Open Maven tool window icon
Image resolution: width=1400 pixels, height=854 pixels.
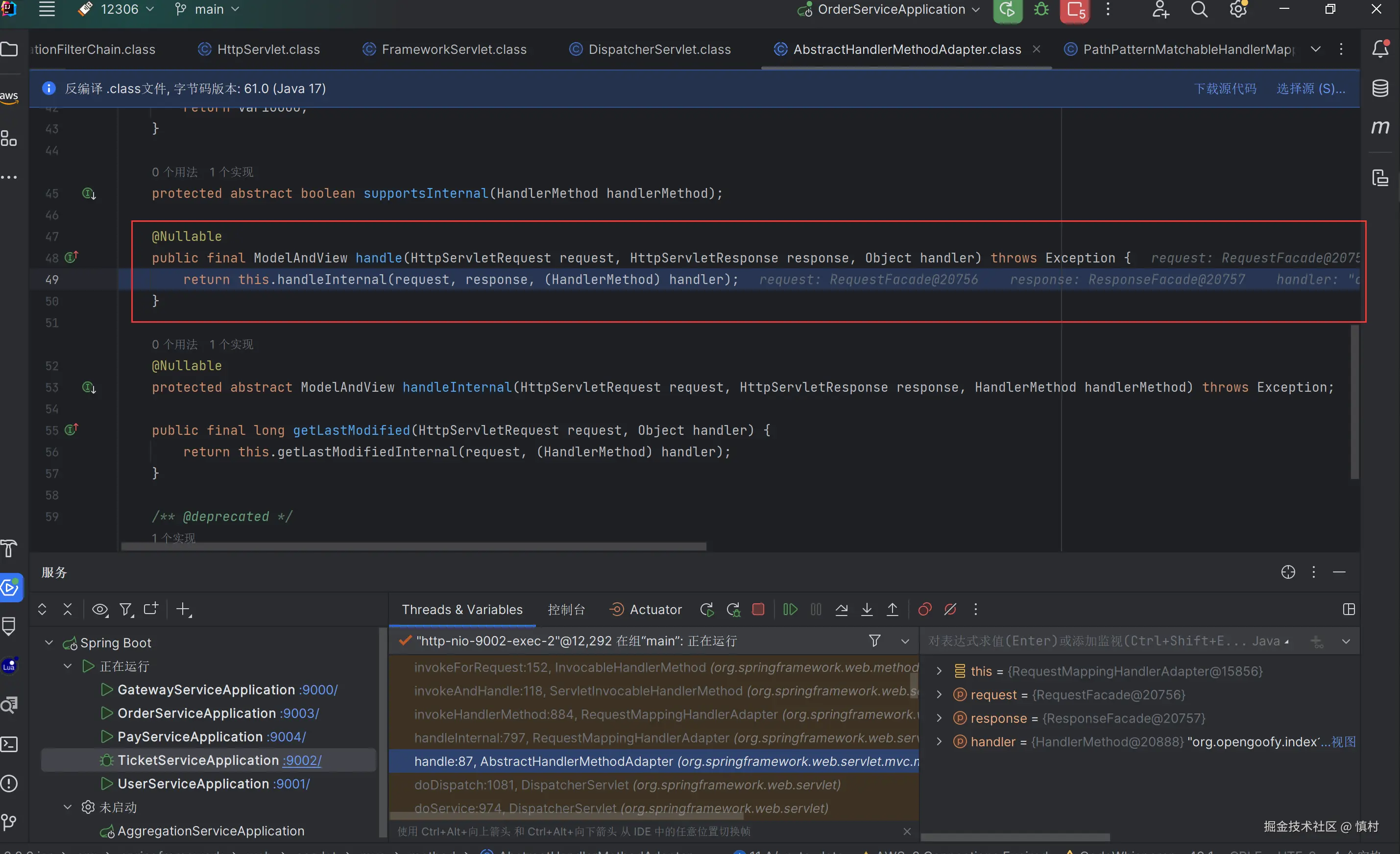pyautogui.click(x=1380, y=127)
